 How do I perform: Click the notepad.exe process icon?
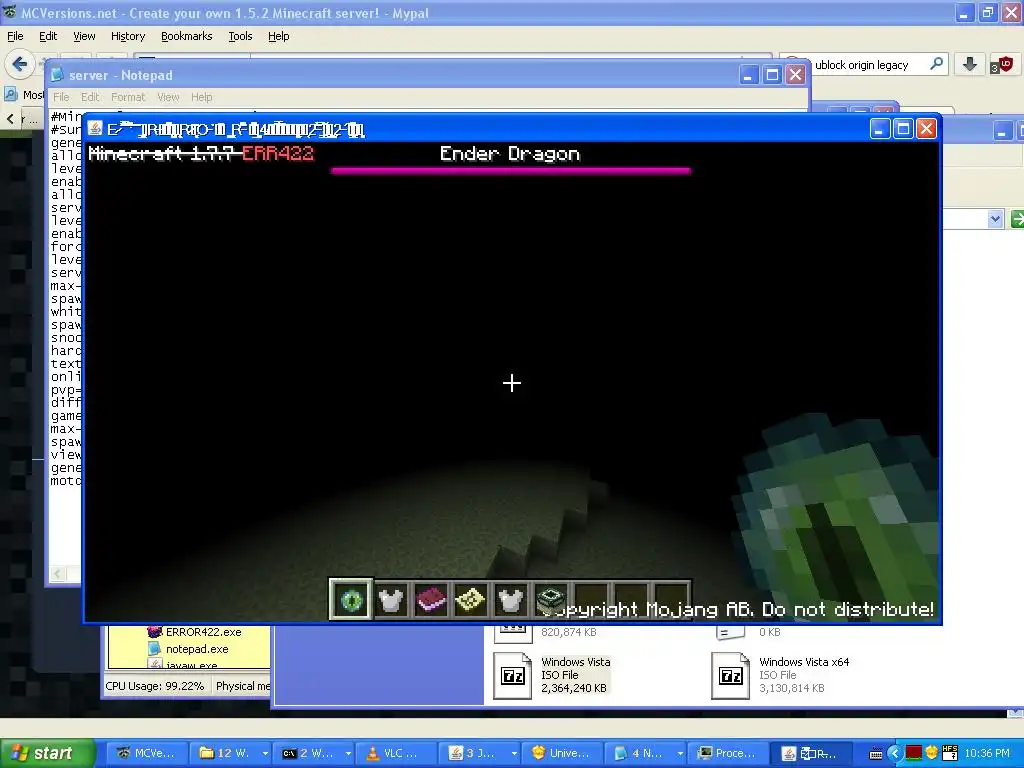point(154,648)
